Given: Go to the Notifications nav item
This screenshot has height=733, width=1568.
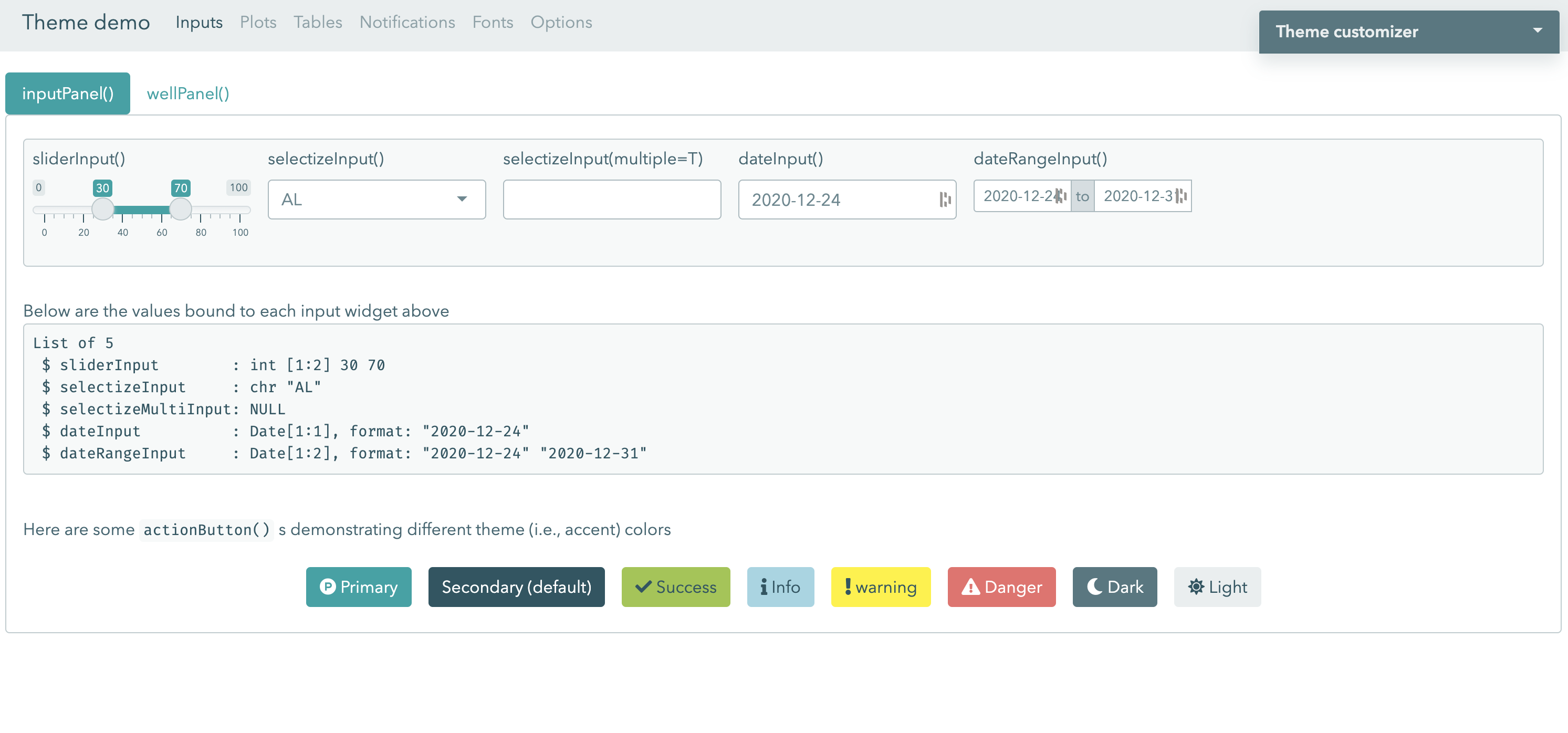Looking at the screenshot, I should [x=406, y=23].
